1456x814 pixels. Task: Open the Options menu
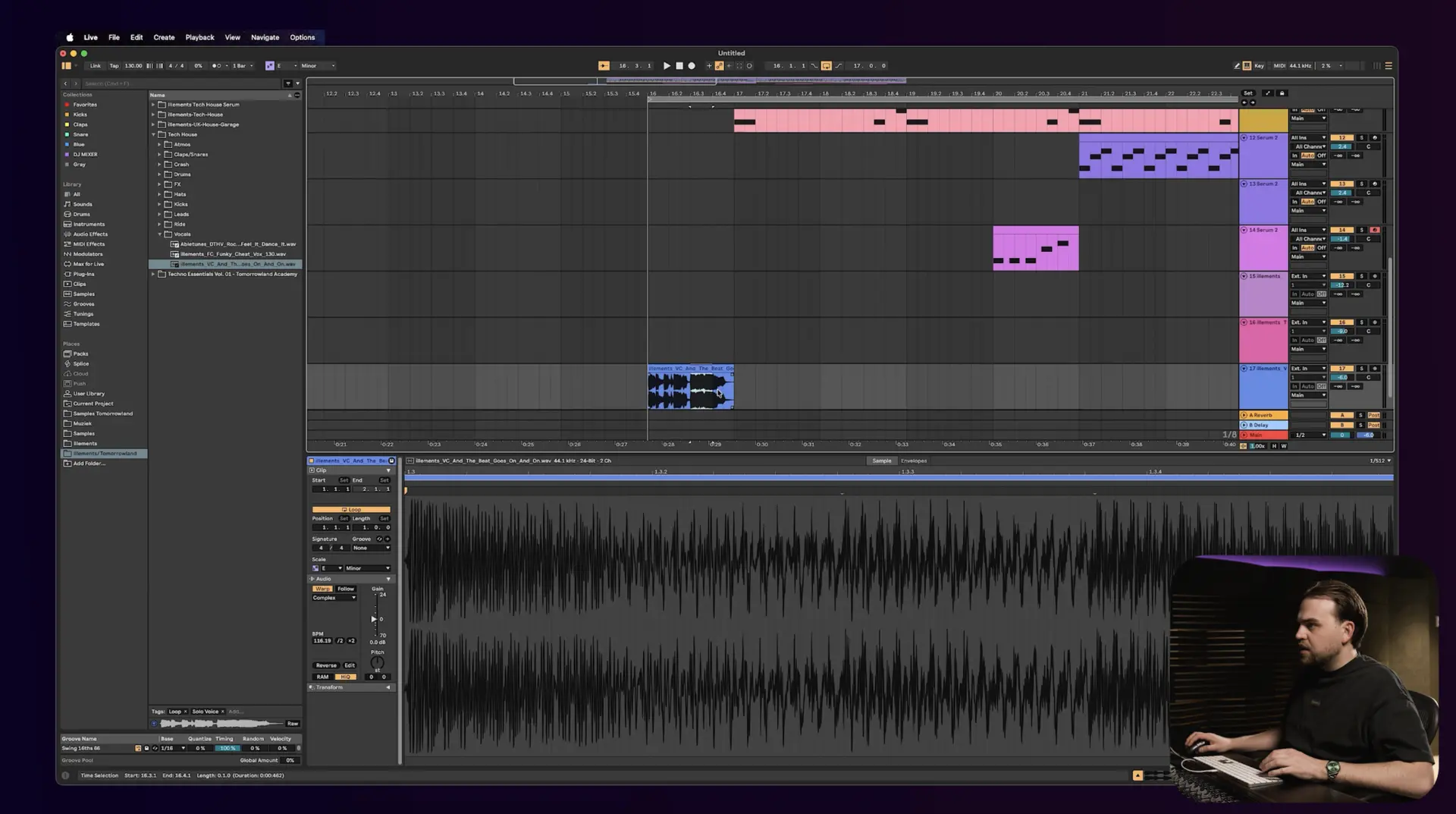(x=302, y=37)
